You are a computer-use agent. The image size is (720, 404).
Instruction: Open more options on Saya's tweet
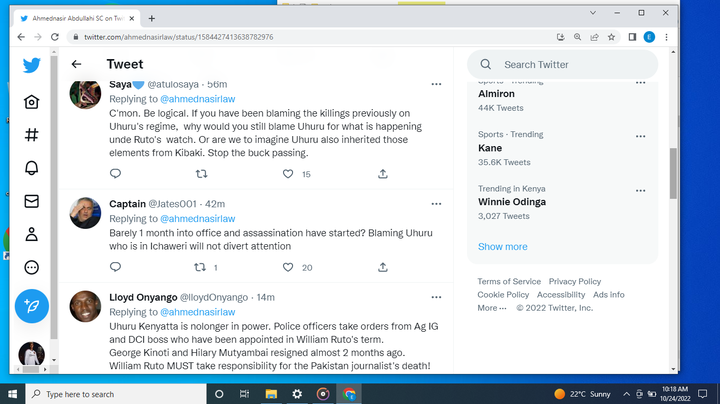coord(436,84)
